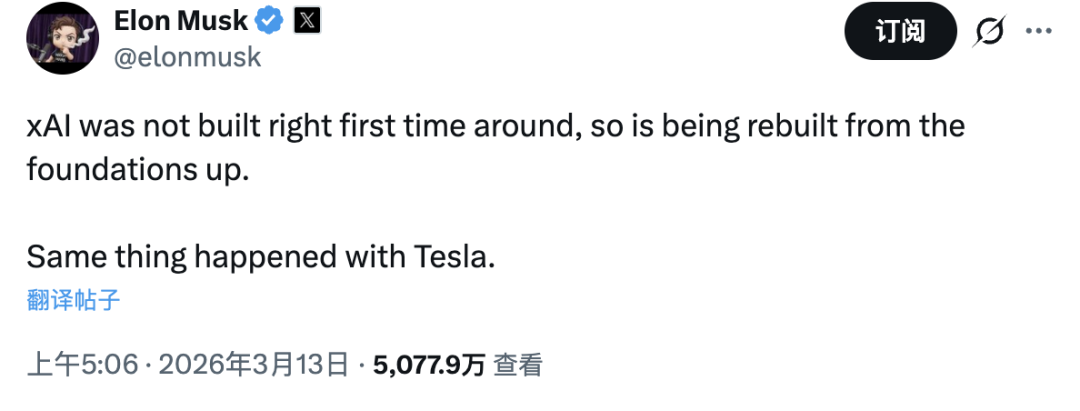1080x411 pixels.
Task: Click the 'foundations up.' text line
Action: click(136, 169)
